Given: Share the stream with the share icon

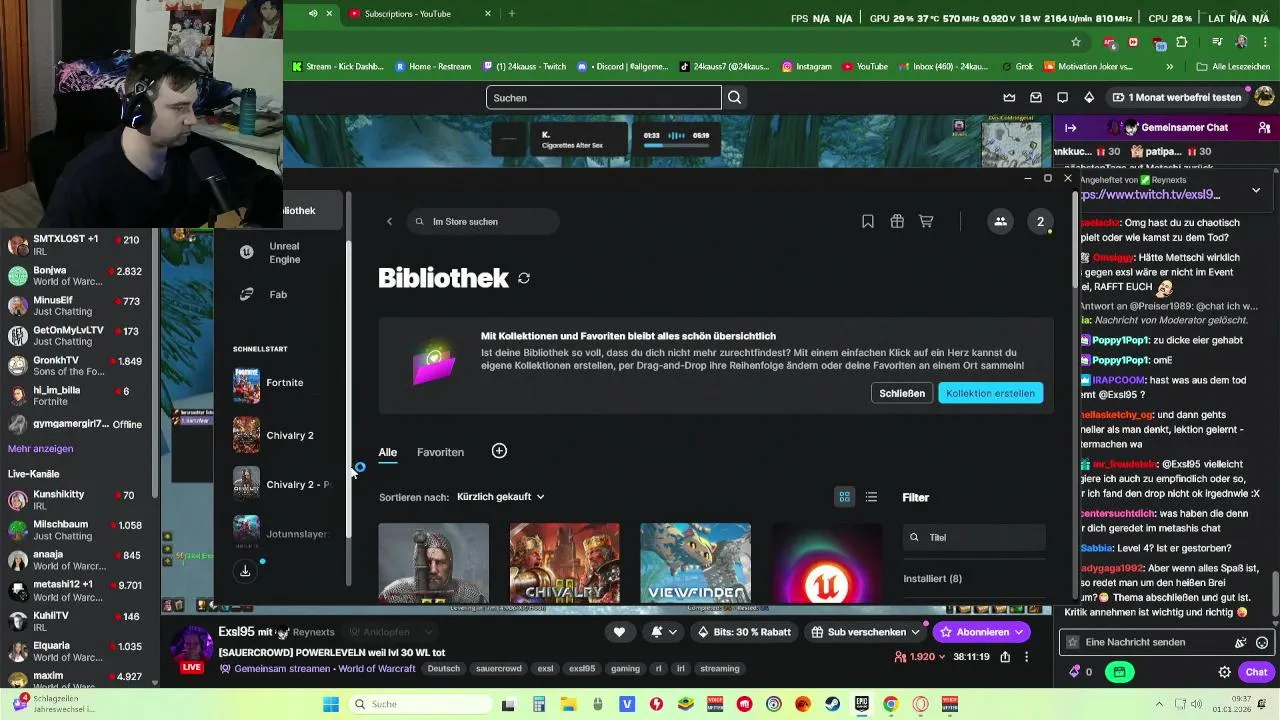Looking at the screenshot, I should (1005, 657).
